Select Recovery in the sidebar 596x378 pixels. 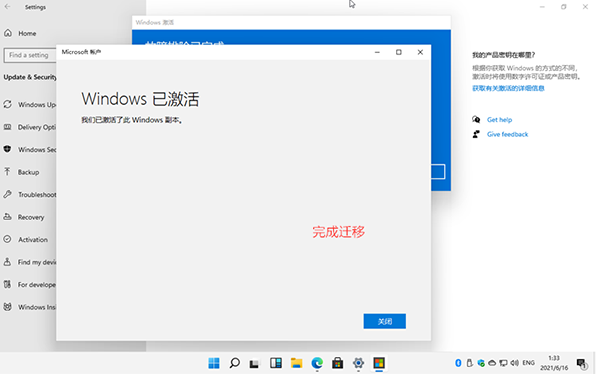pos(31,217)
